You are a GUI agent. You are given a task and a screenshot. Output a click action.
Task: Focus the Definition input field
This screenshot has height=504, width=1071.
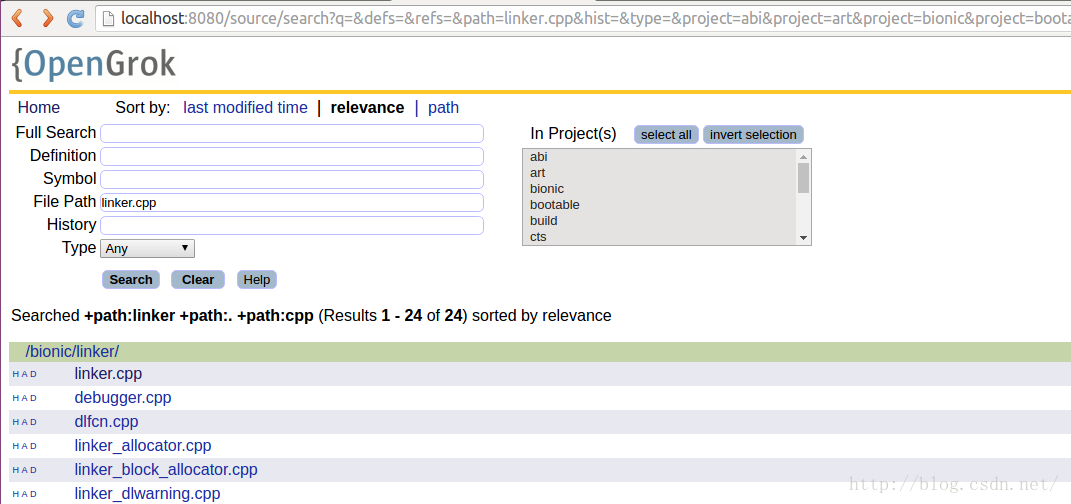click(x=292, y=156)
